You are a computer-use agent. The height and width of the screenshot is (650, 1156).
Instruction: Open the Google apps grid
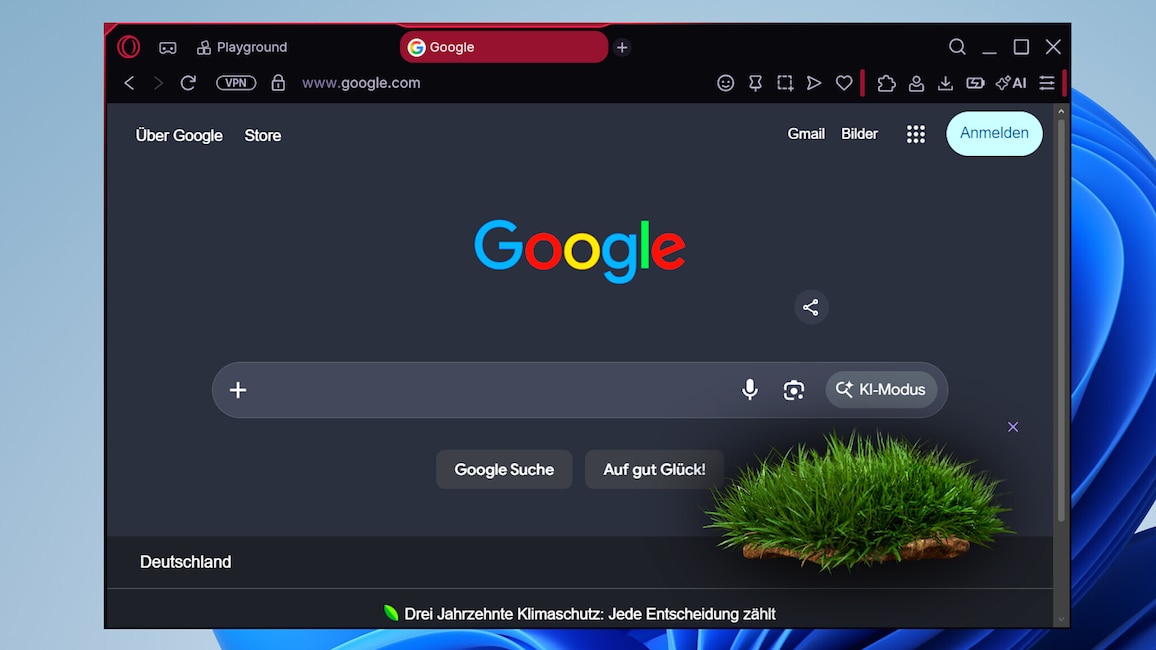click(916, 134)
